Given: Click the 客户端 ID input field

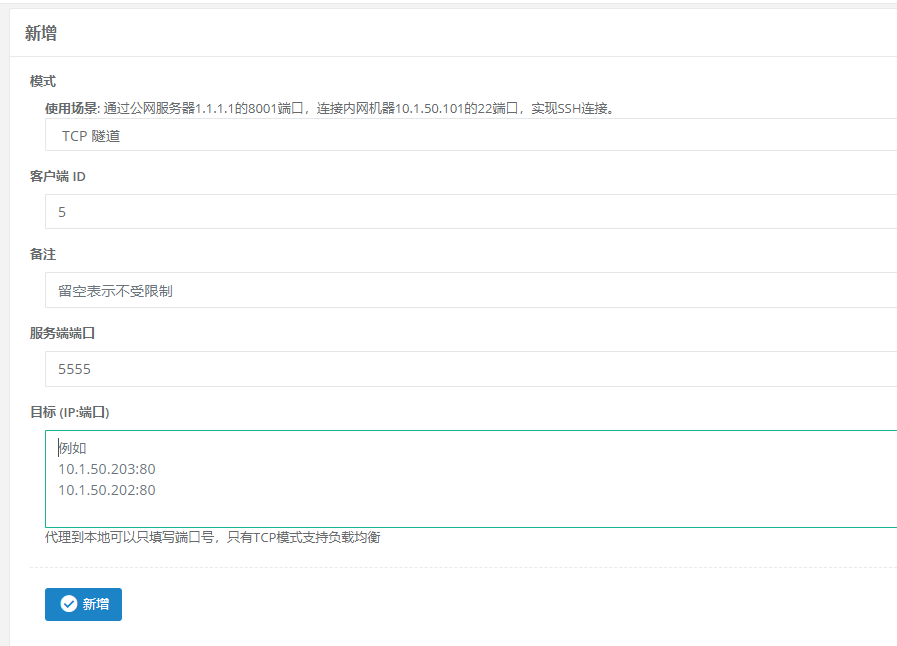Looking at the screenshot, I should click(x=471, y=212).
